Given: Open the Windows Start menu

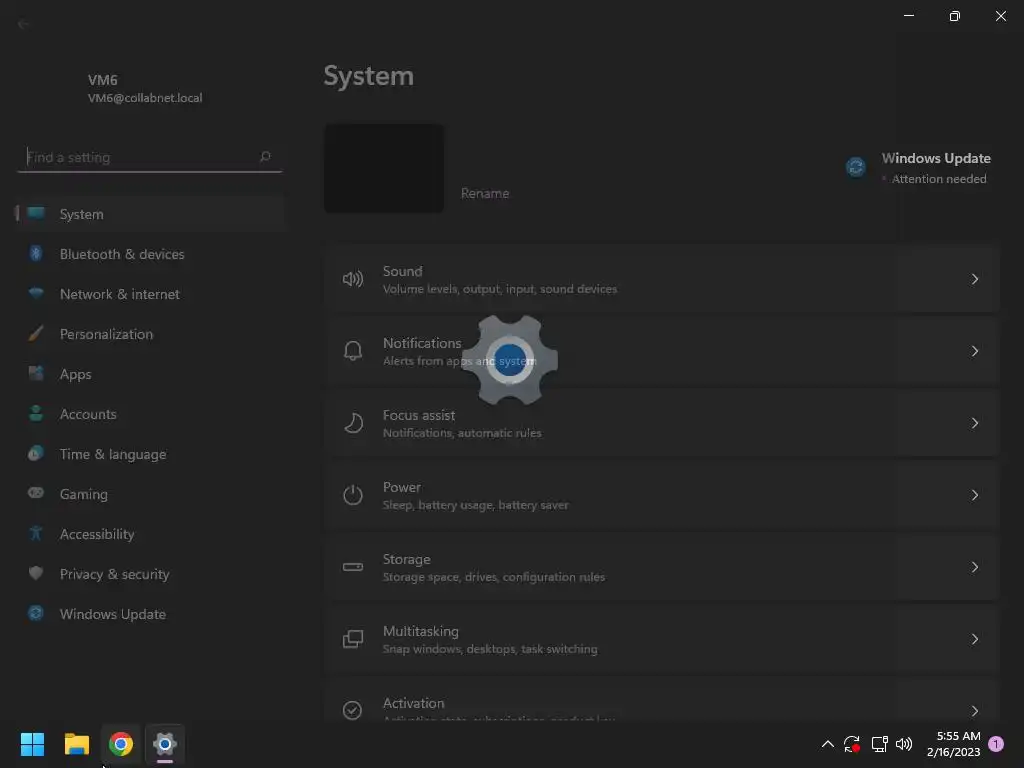Looking at the screenshot, I should [32, 744].
